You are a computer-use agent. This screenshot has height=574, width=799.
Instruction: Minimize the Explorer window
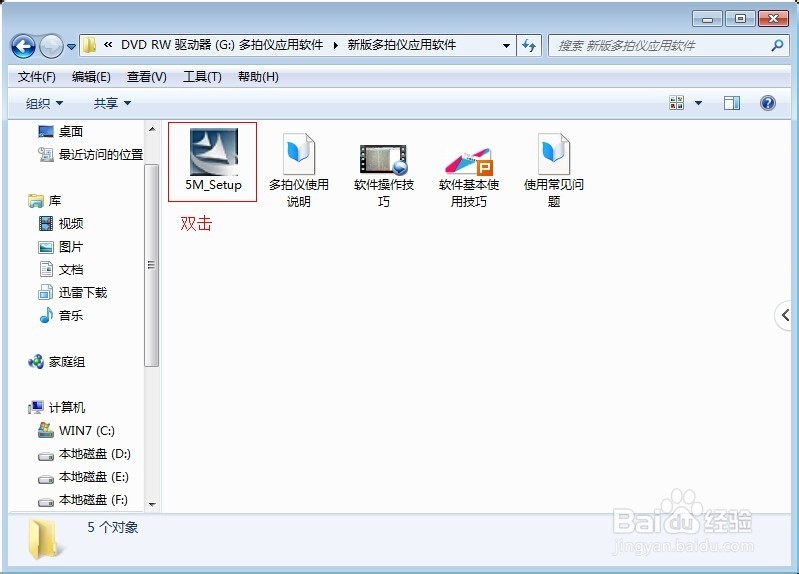pyautogui.click(x=707, y=19)
